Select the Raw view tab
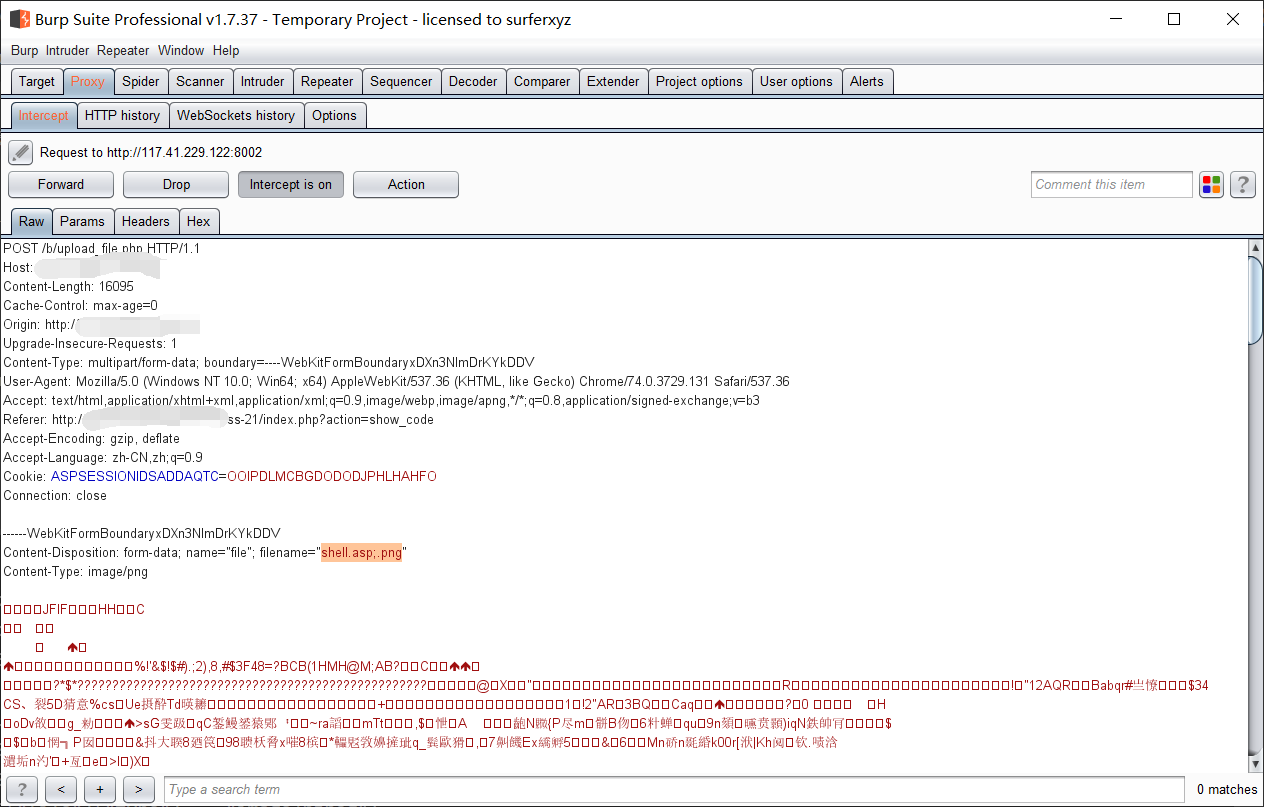Viewport: 1264px width, 807px height. pos(31,222)
